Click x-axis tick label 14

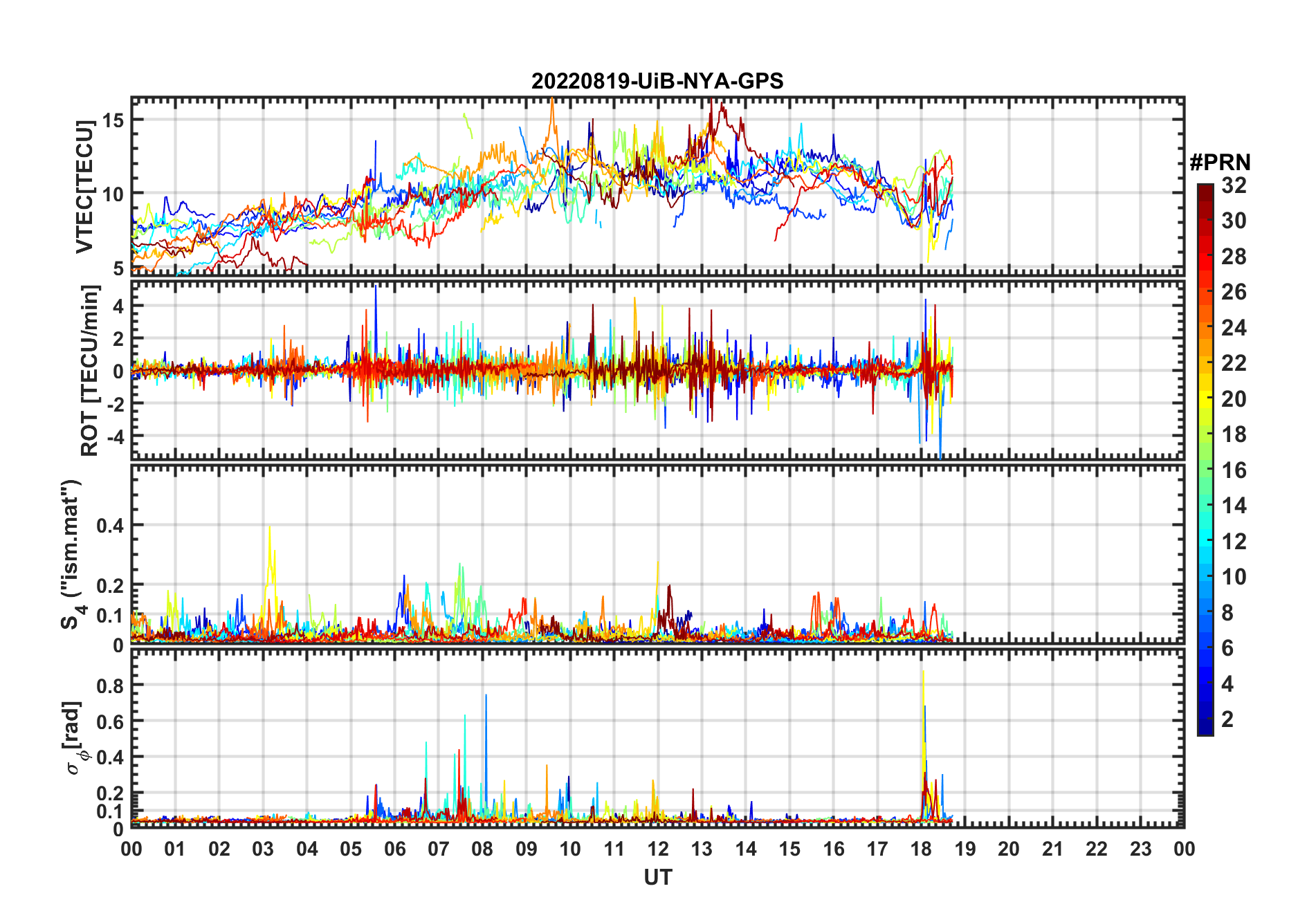pos(746,849)
